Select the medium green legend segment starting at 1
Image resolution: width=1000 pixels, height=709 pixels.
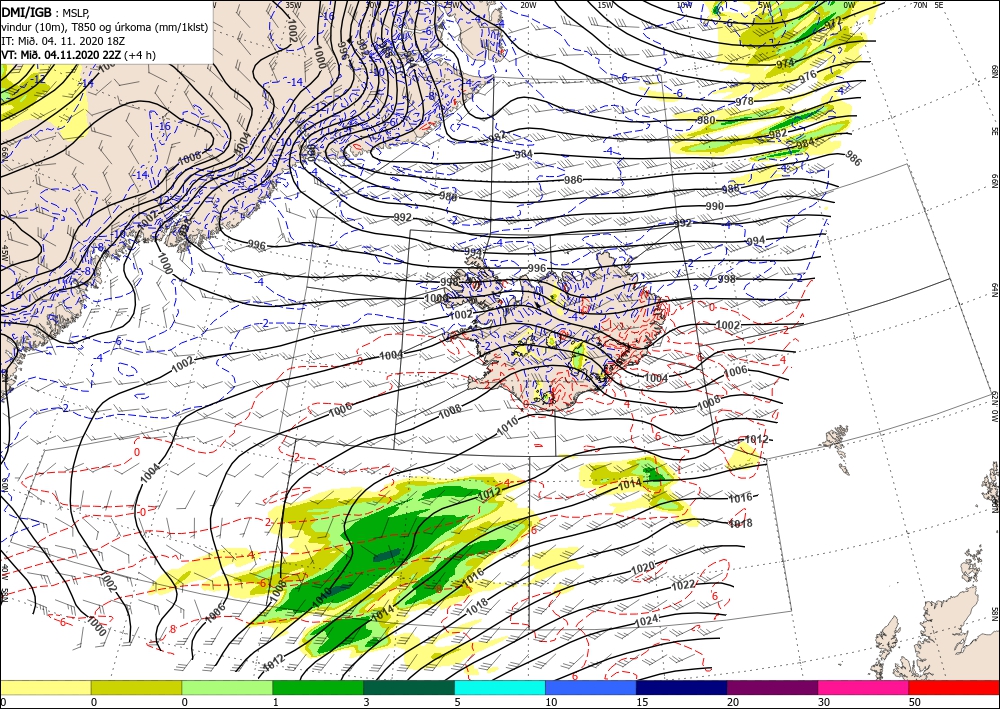pos(318,687)
